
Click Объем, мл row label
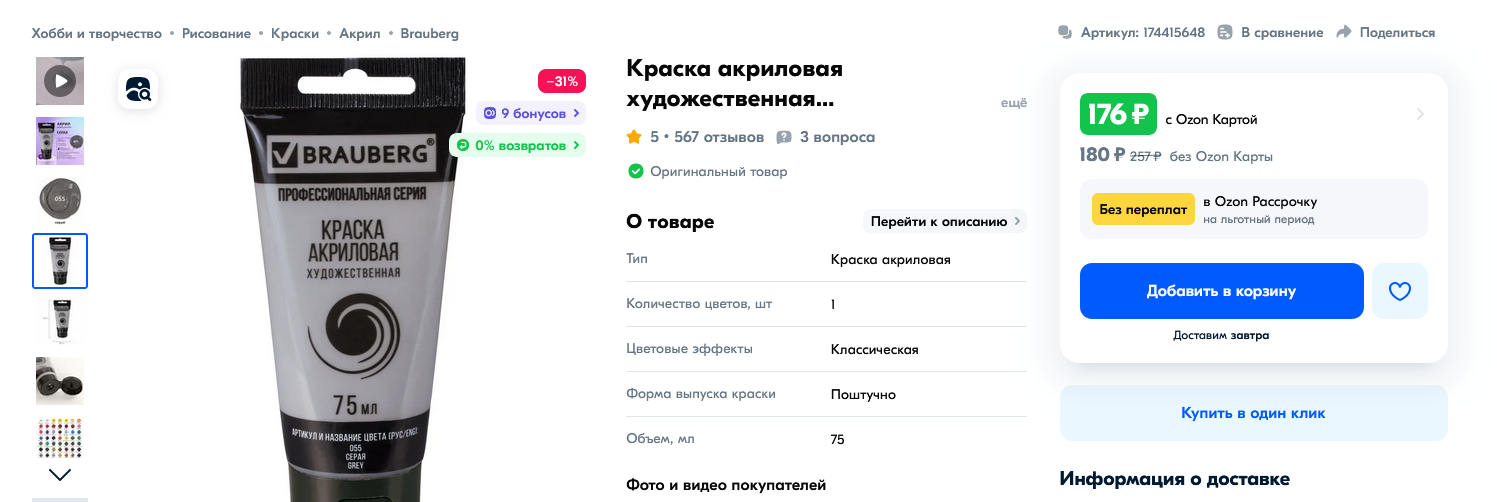pos(660,438)
